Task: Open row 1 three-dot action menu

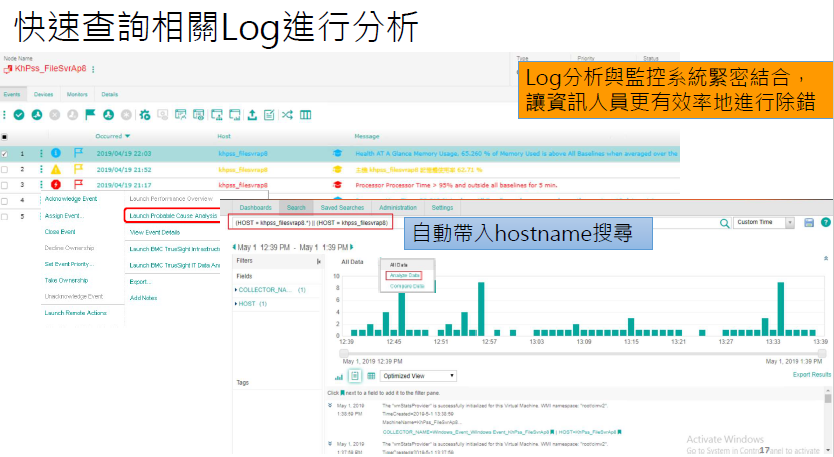Action: coord(41,153)
